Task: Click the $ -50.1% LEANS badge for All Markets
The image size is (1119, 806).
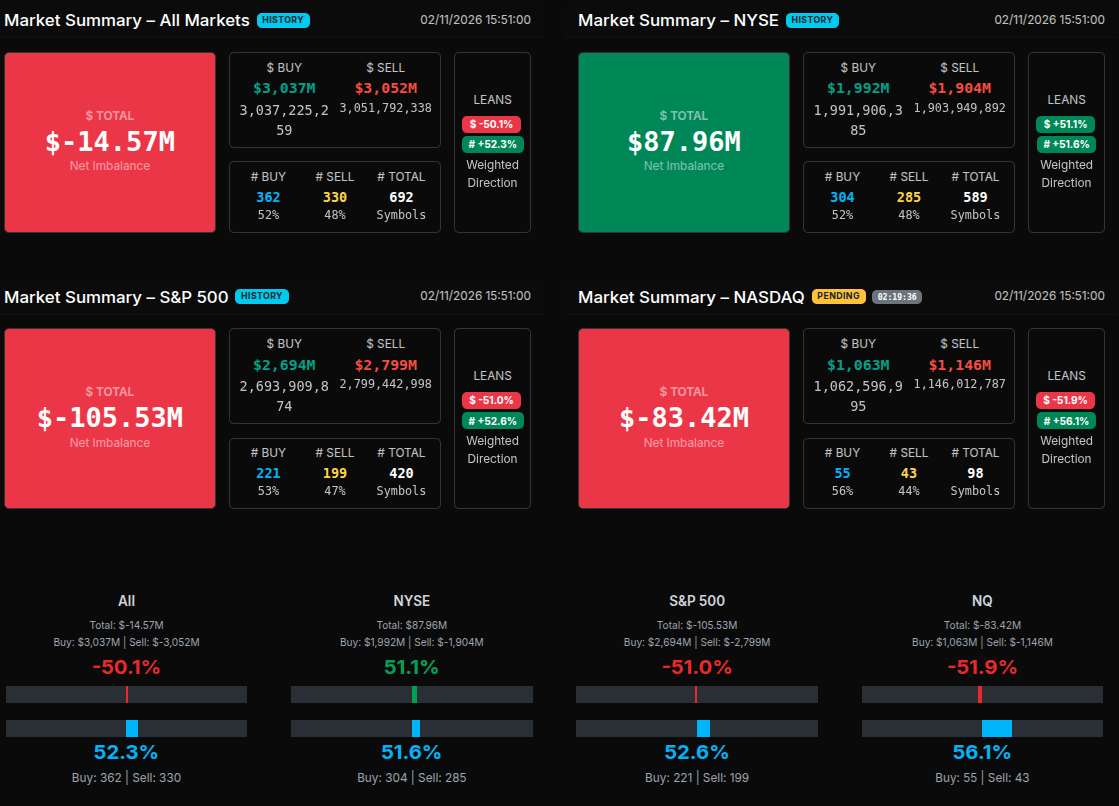Action: 491,124
